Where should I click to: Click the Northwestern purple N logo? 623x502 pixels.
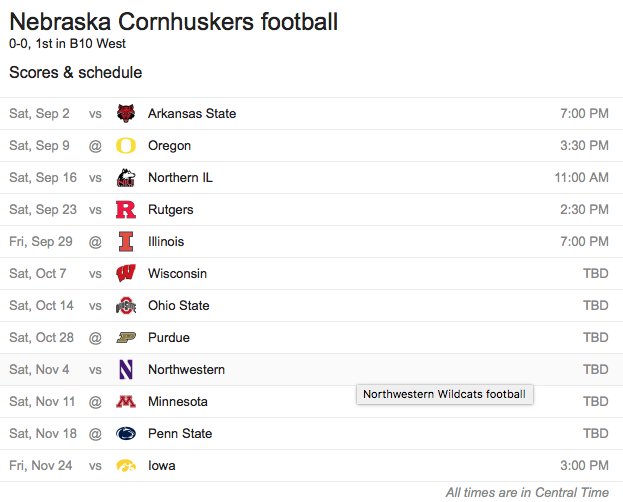tap(126, 370)
